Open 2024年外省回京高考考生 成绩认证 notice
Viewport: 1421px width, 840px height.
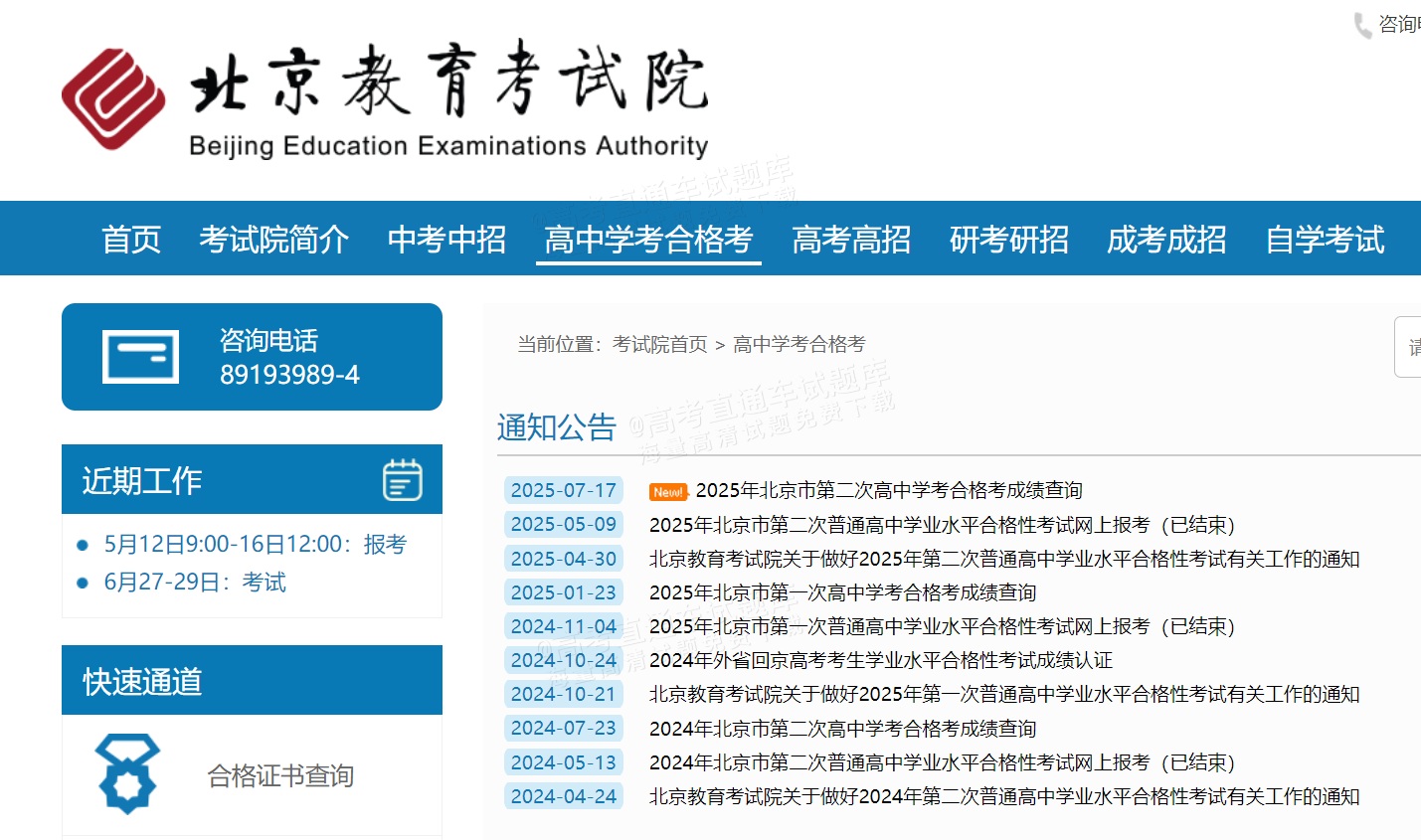pos(880,660)
